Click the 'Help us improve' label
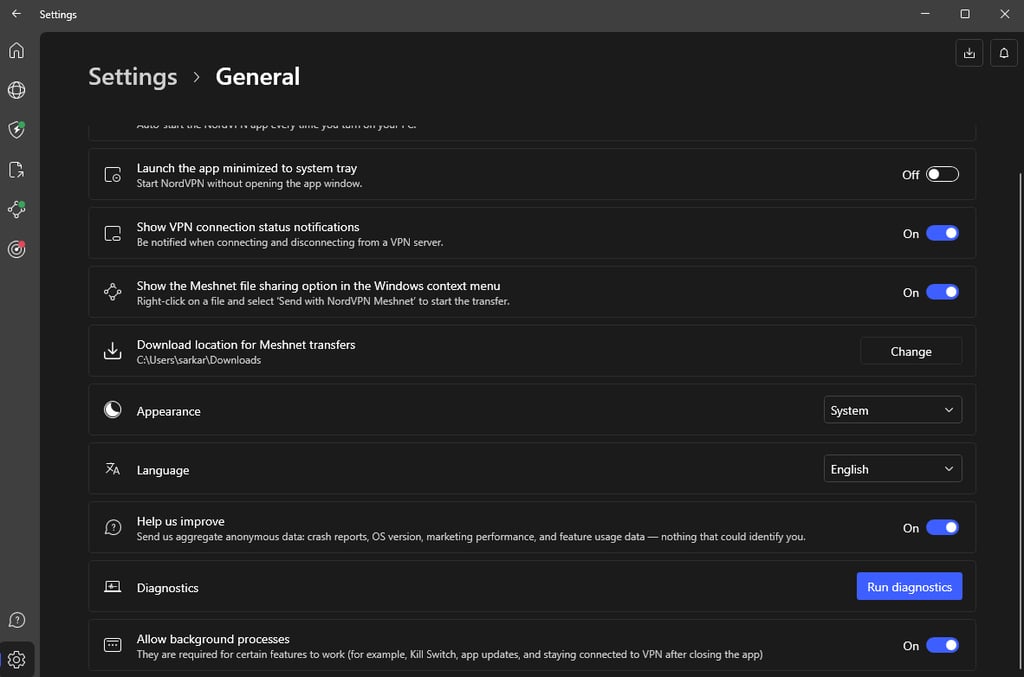 point(180,522)
